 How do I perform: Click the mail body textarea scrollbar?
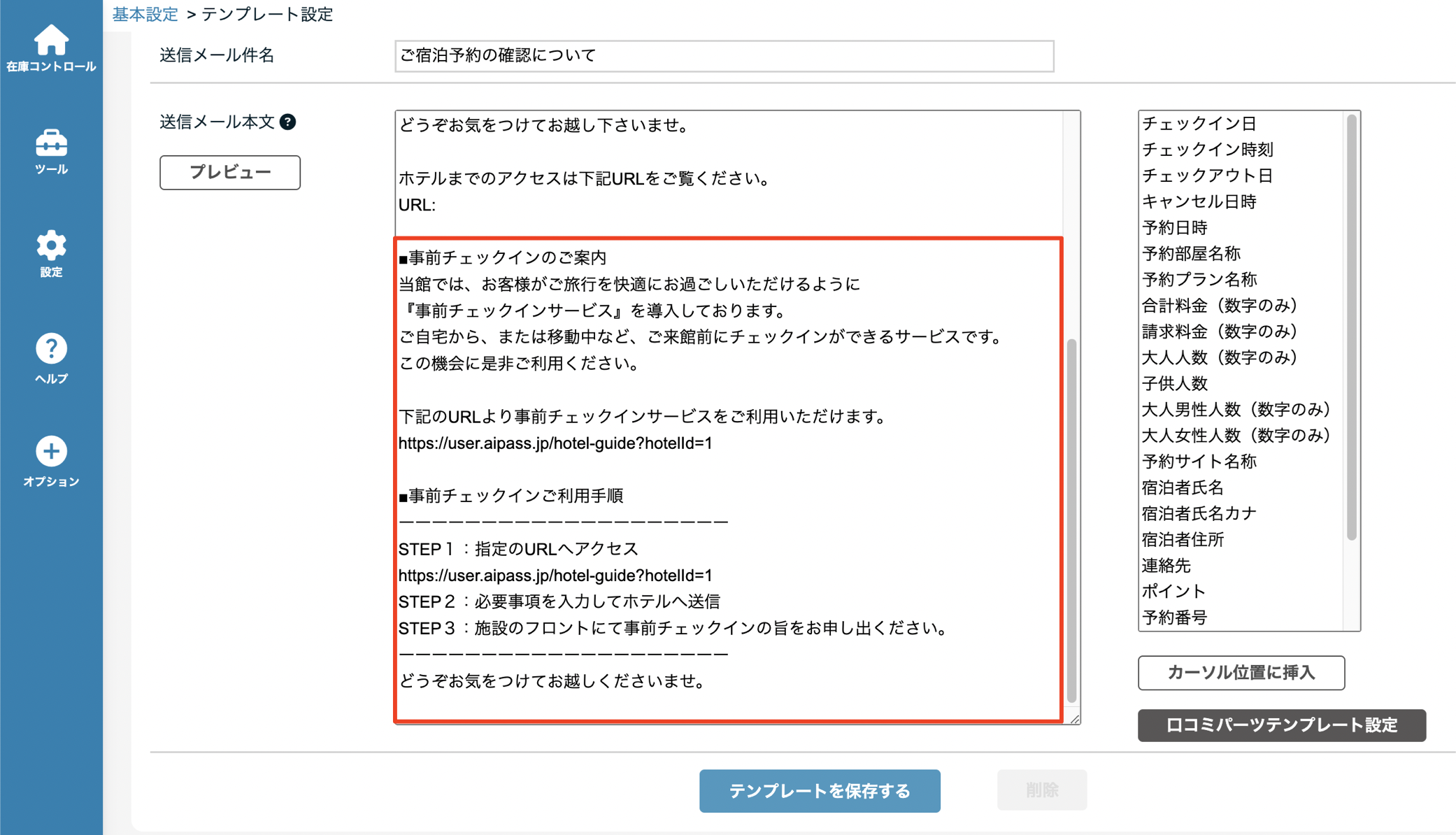tap(1071, 521)
